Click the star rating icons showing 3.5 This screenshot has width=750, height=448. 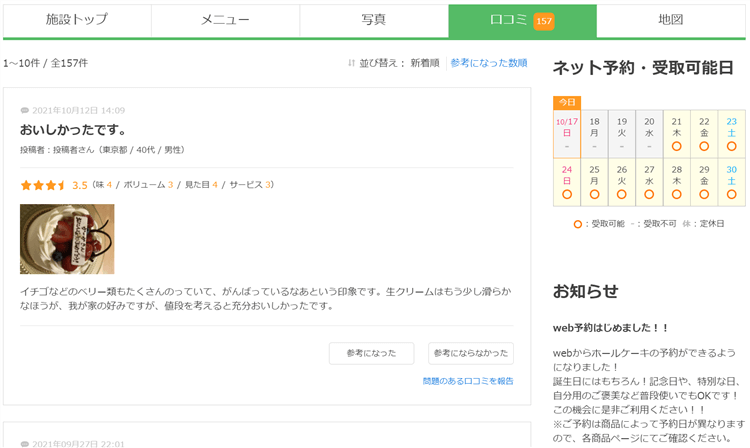43,185
